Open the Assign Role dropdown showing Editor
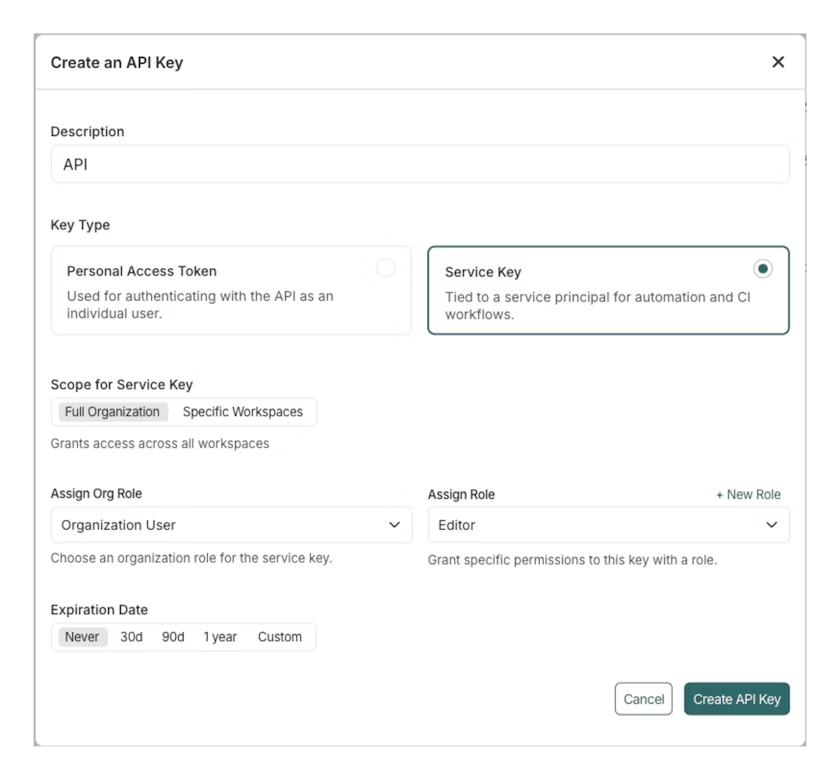The height and width of the screenshot is (780, 840). point(607,524)
